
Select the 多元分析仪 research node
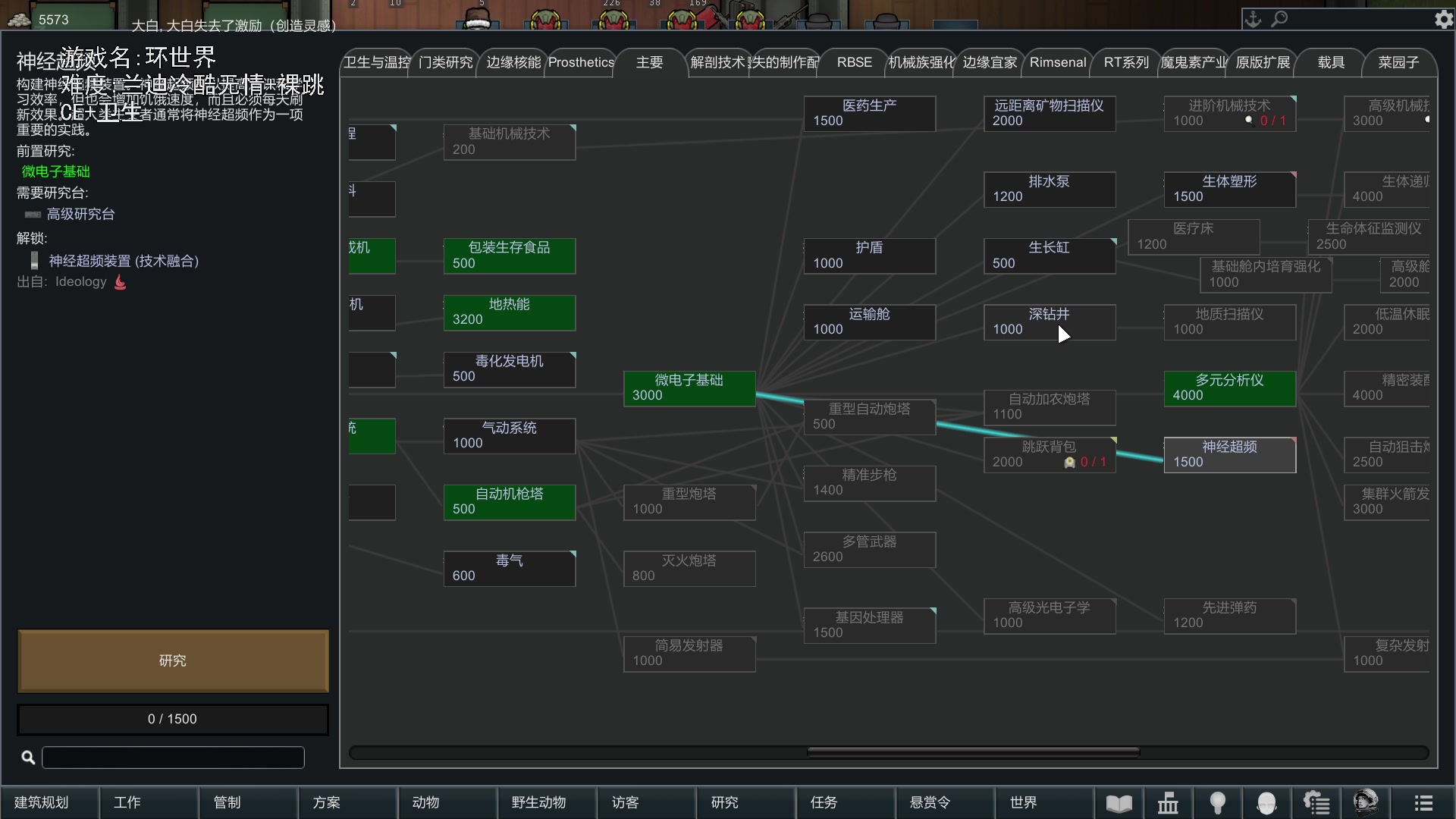[x=1229, y=388]
